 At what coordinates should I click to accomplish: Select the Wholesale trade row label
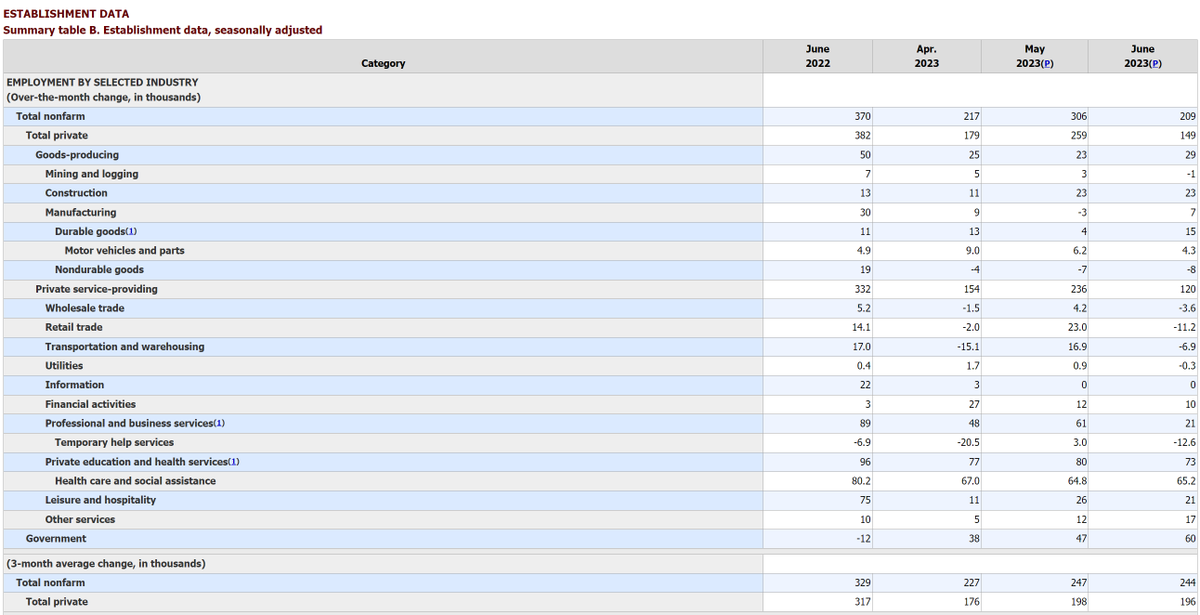[85, 308]
